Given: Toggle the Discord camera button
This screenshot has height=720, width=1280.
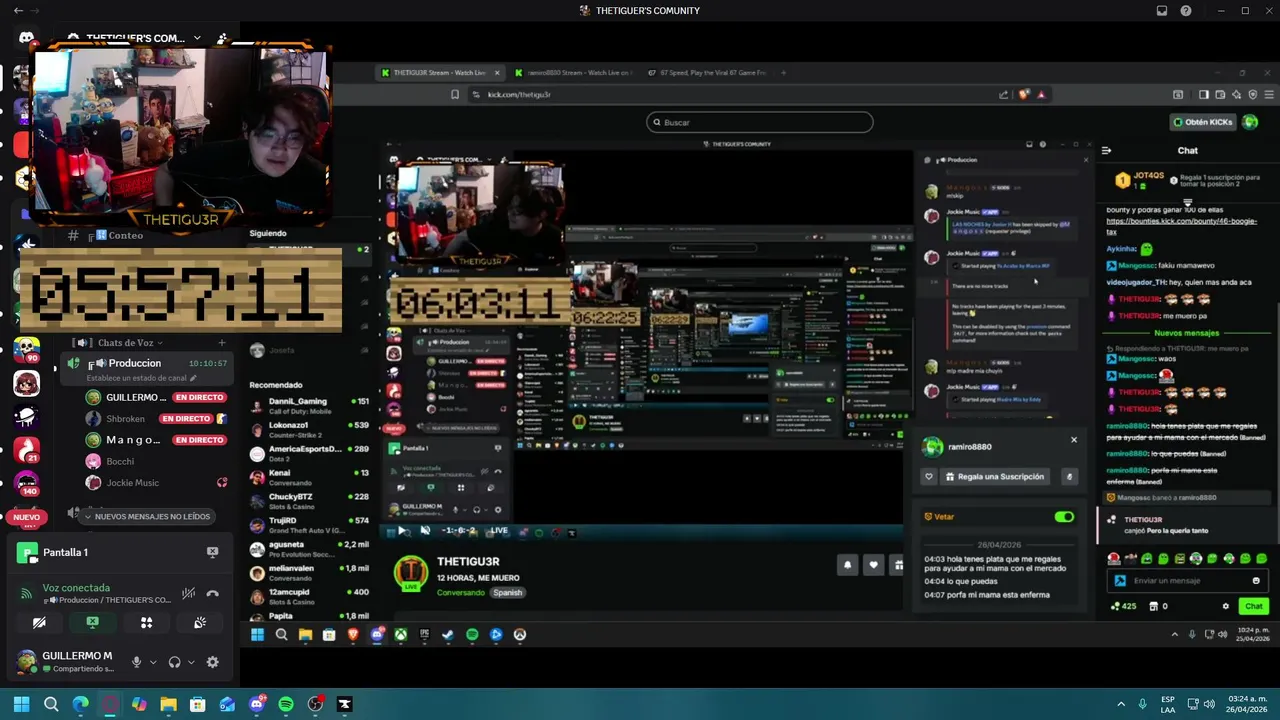Looking at the screenshot, I should coord(39,622).
